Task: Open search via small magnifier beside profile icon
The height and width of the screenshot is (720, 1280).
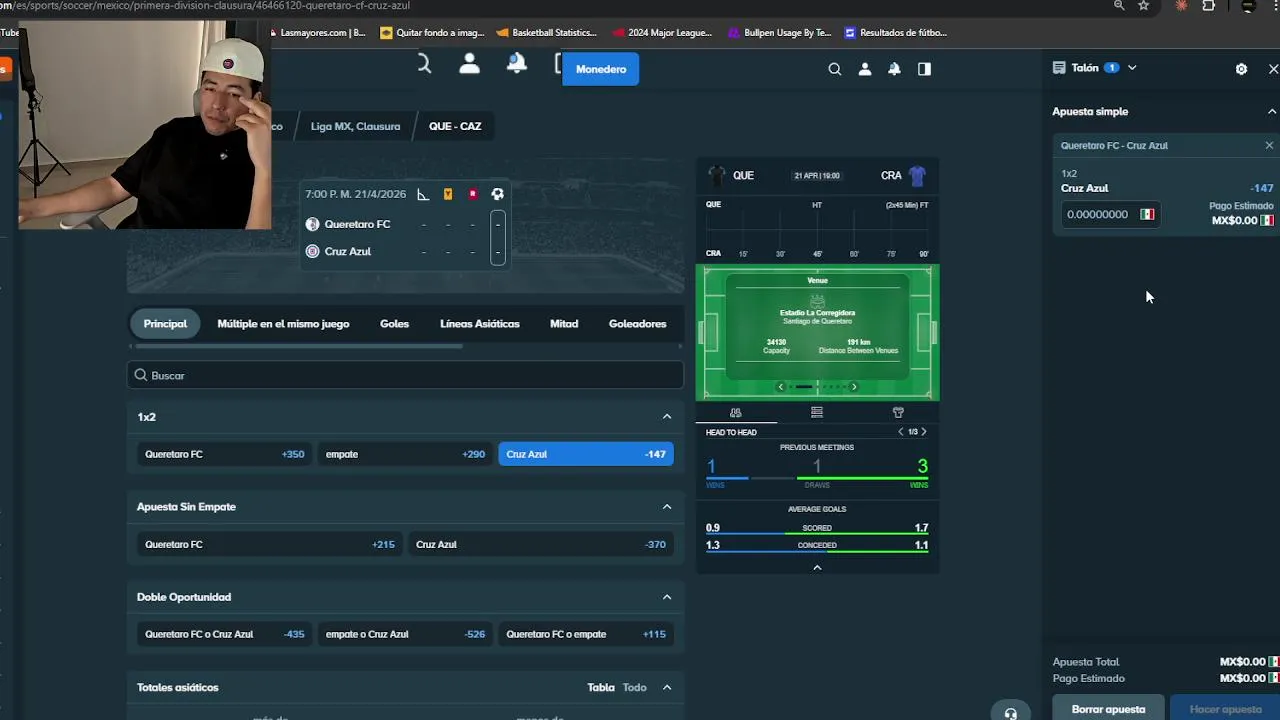Action: (x=835, y=69)
